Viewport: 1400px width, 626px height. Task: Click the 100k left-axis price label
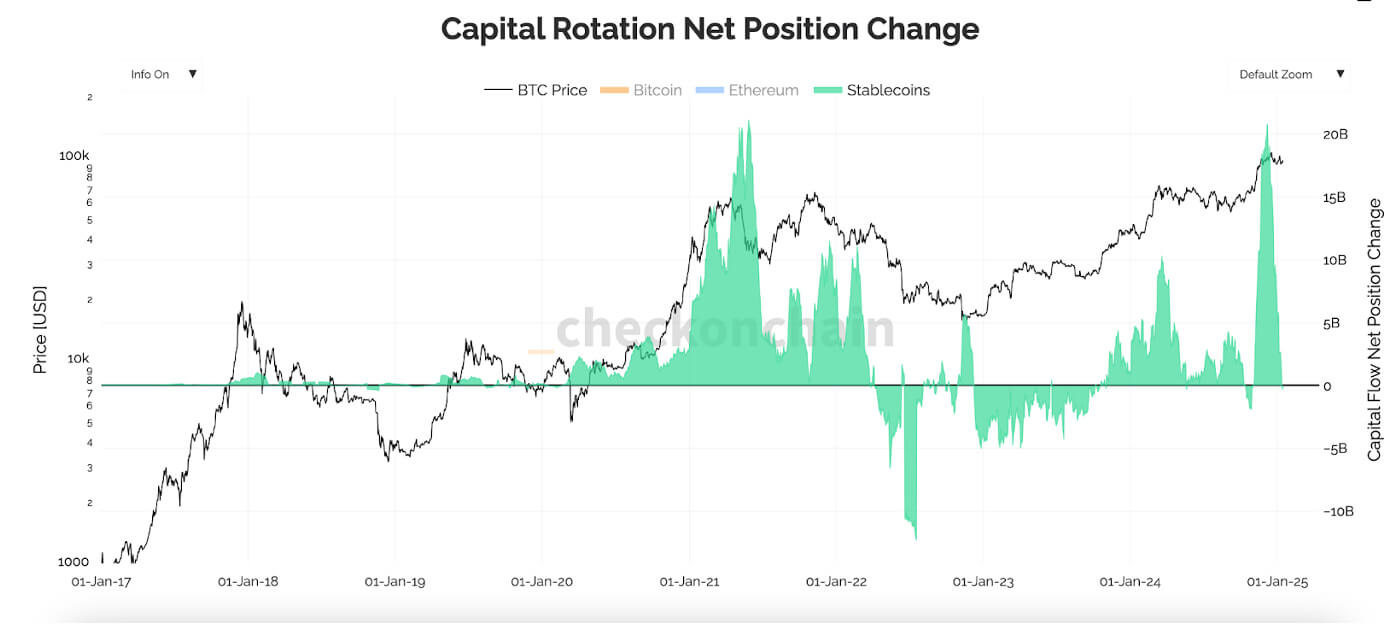pos(74,156)
